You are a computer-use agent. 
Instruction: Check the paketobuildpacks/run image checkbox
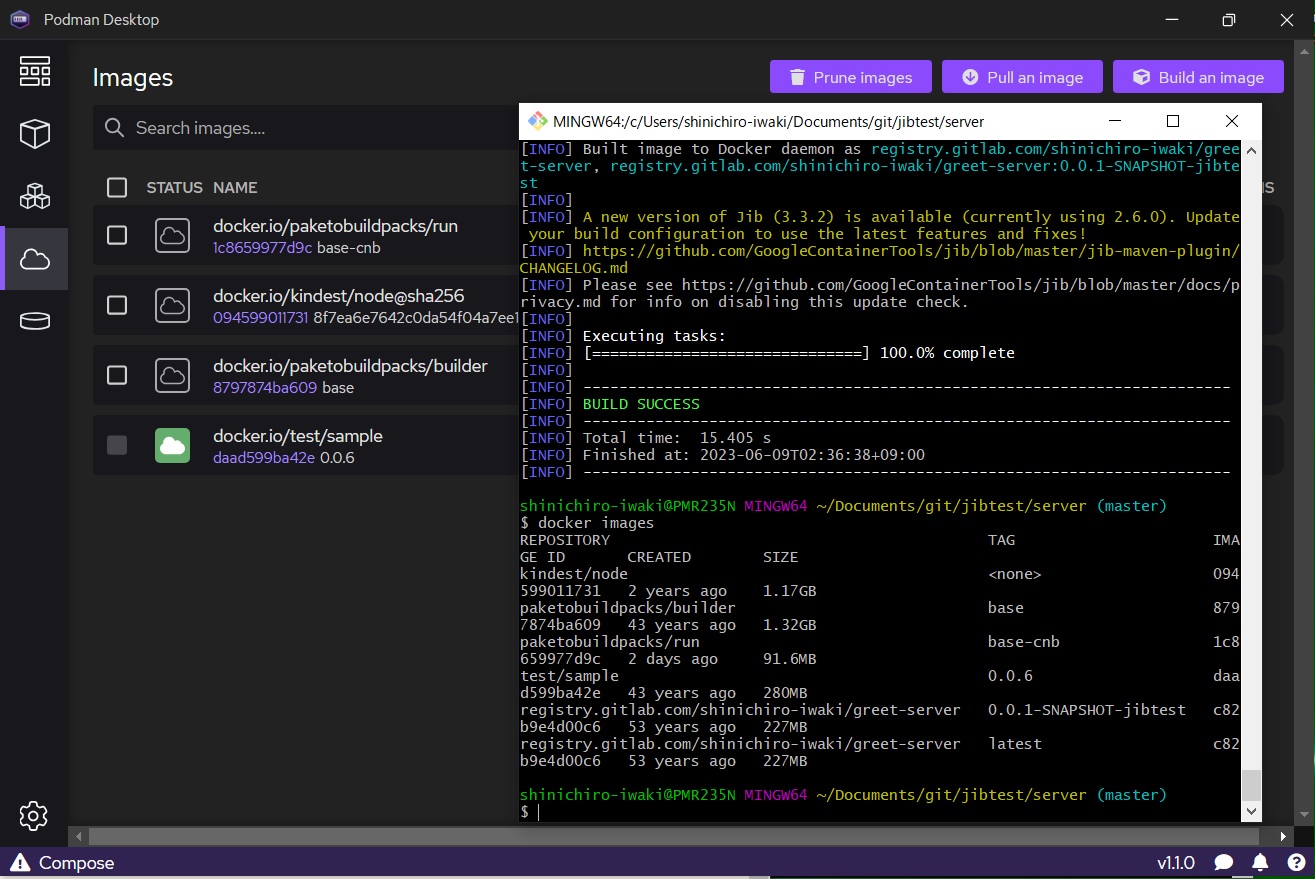coord(117,235)
